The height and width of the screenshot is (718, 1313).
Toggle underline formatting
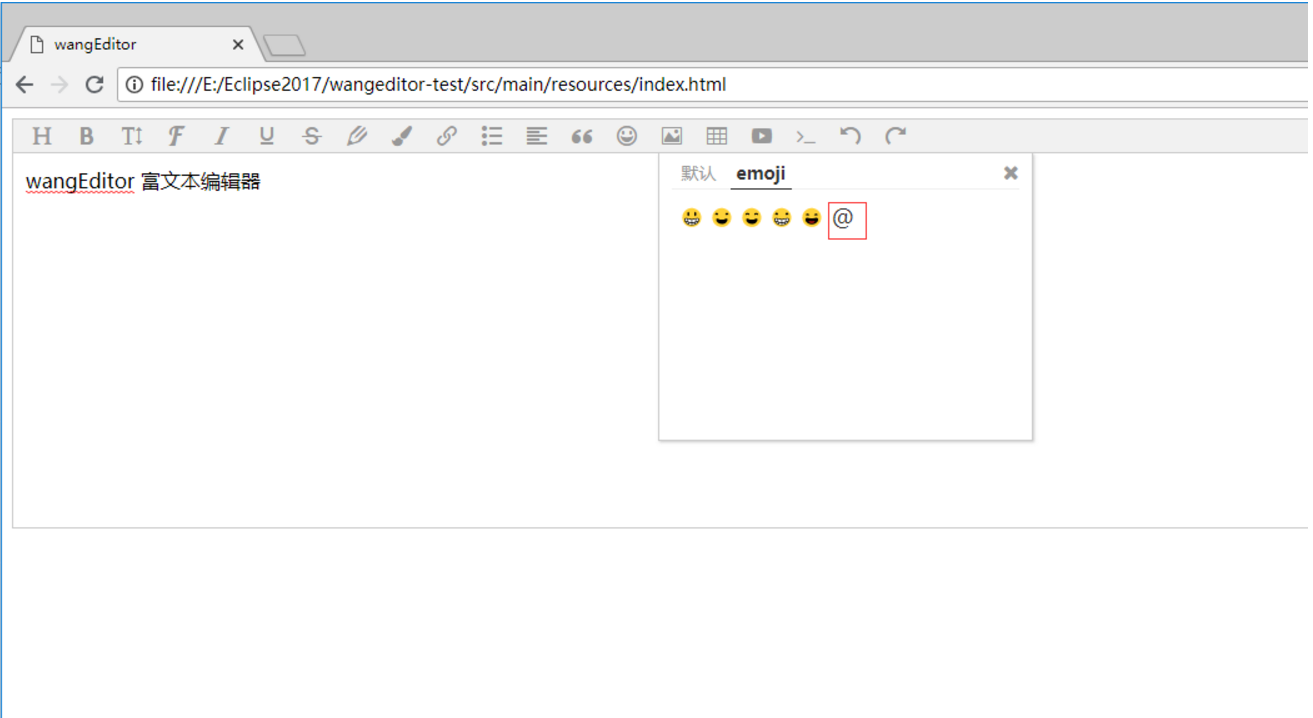[x=267, y=136]
